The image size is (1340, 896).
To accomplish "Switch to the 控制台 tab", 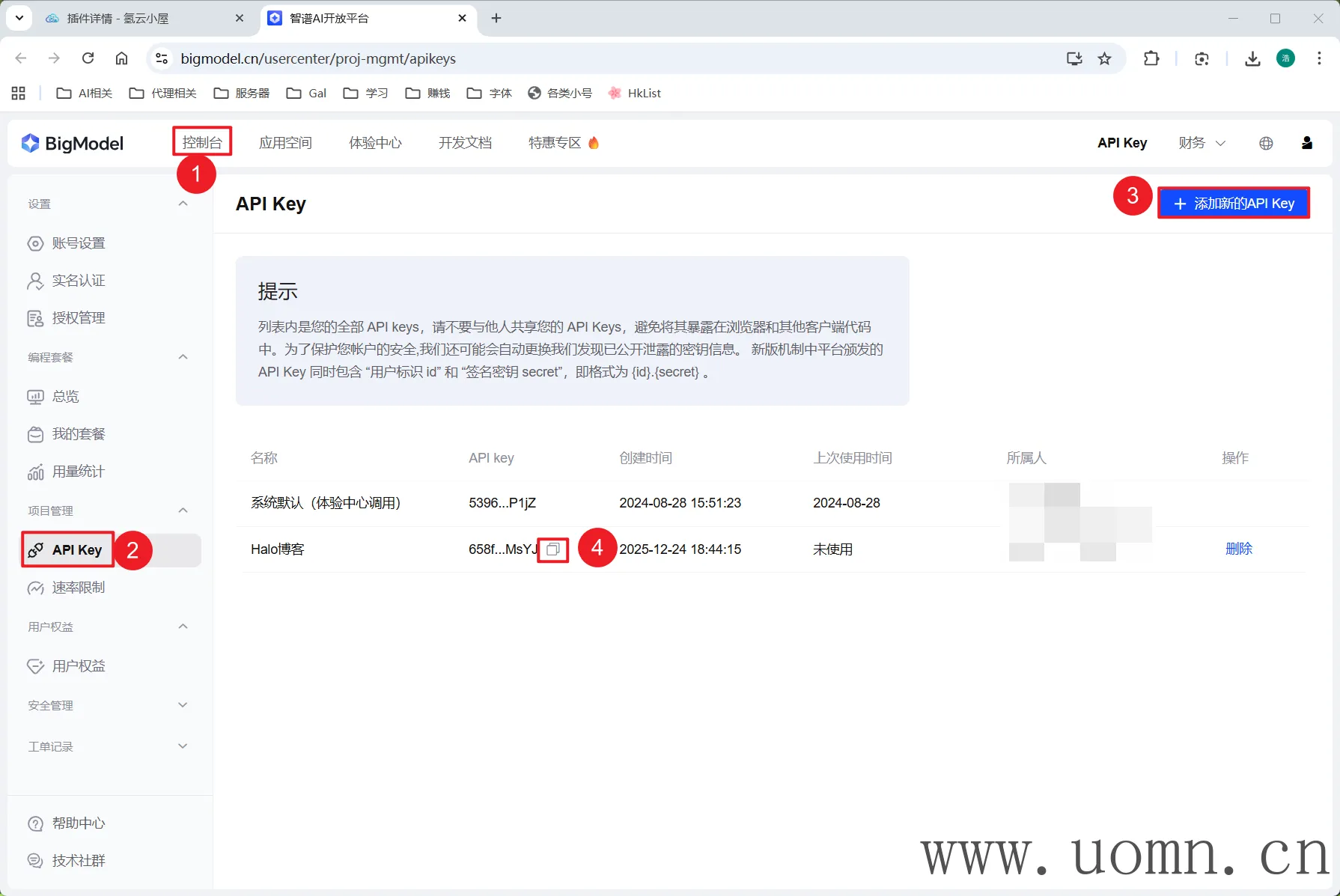I will (x=202, y=143).
